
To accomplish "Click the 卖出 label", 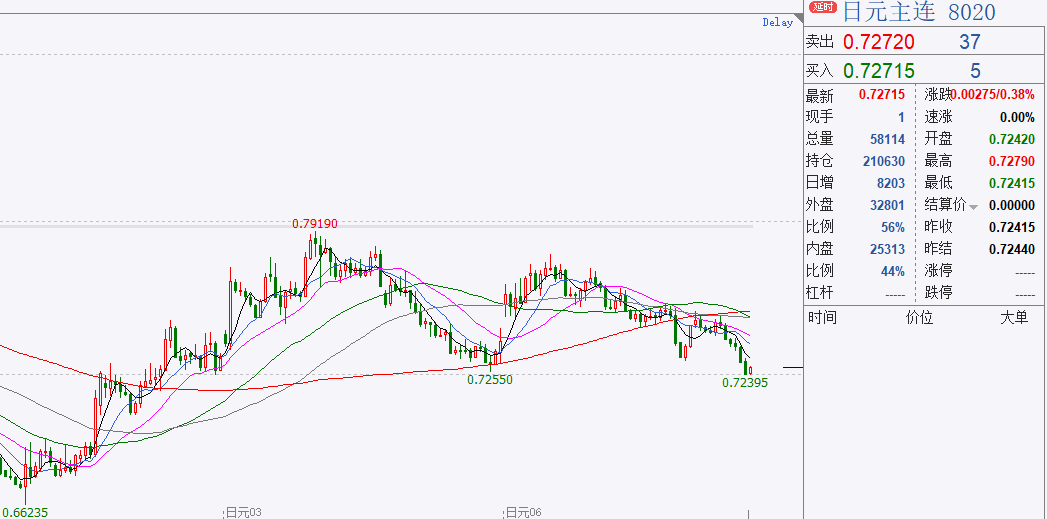I will (820, 42).
